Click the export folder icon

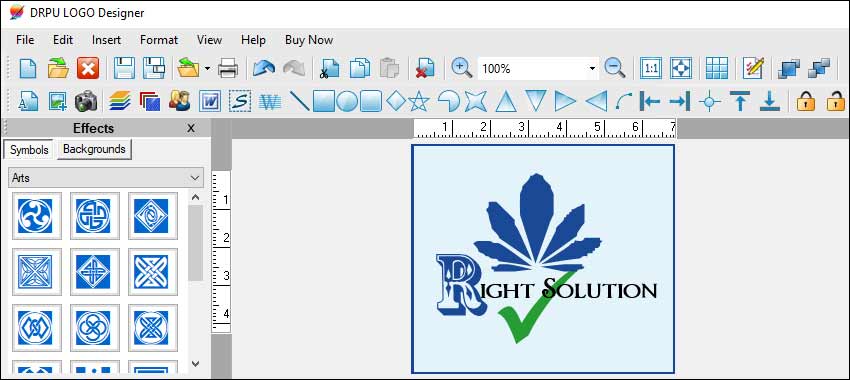click(188, 69)
